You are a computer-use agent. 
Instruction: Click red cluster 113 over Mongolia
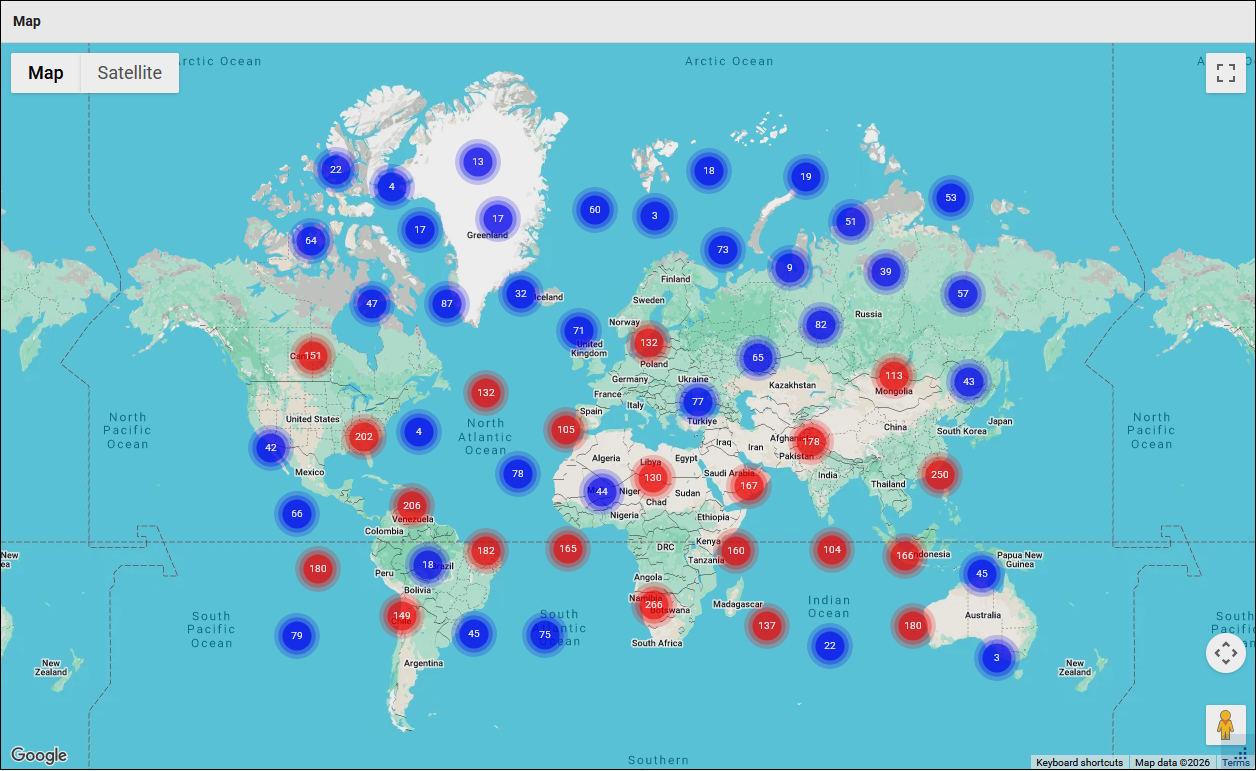click(894, 376)
